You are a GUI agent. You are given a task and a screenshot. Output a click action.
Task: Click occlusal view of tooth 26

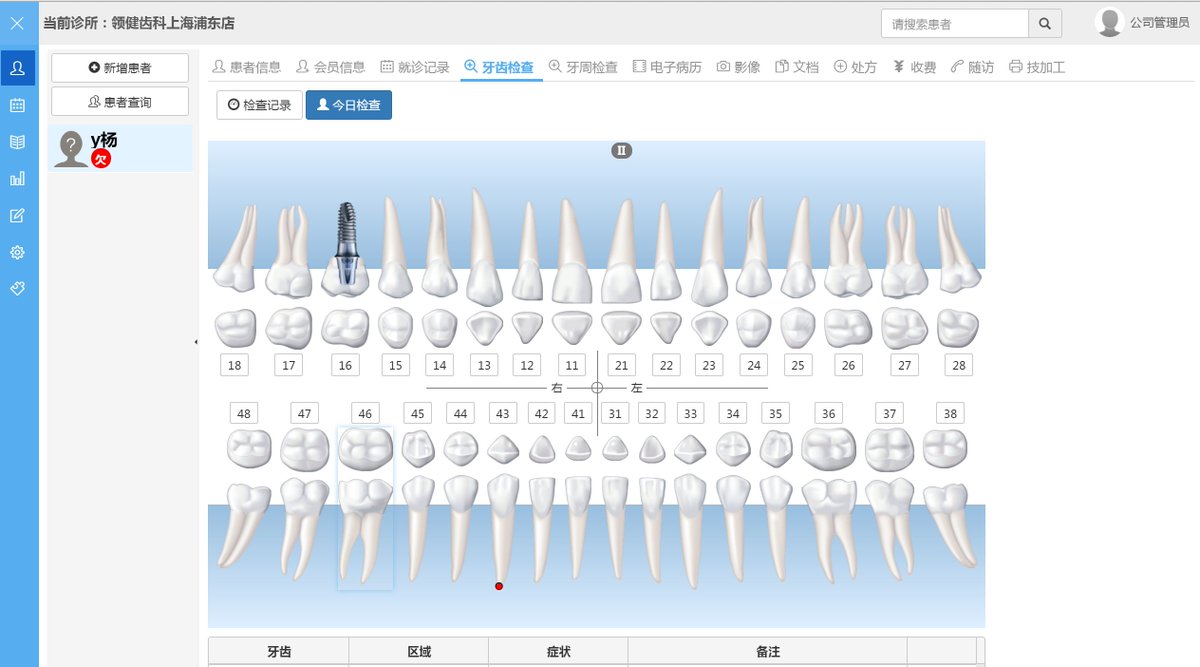847,327
